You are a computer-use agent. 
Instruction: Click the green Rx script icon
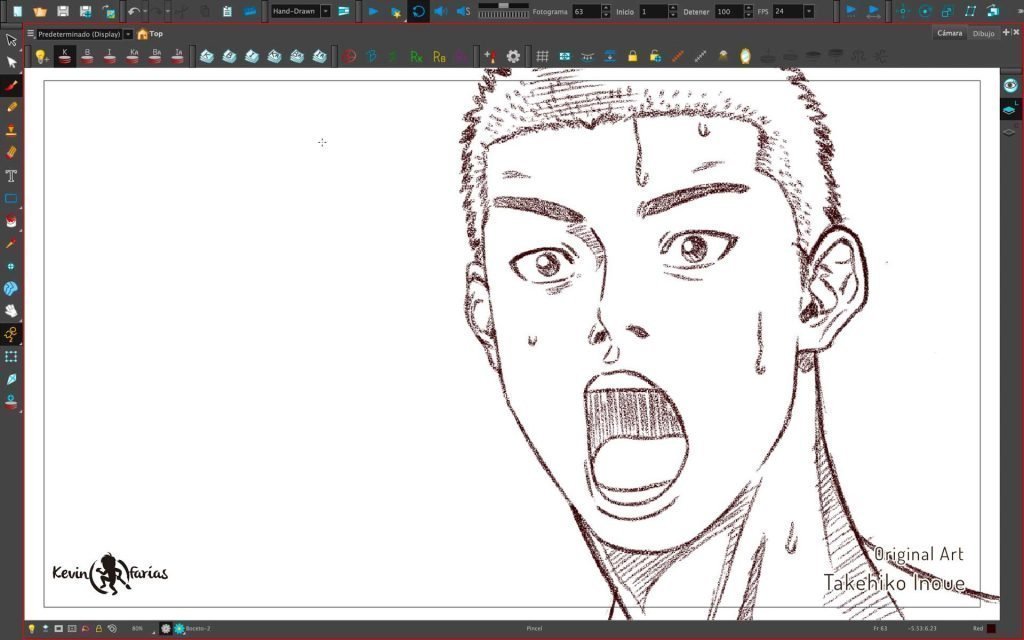pyautogui.click(x=416, y=57)
